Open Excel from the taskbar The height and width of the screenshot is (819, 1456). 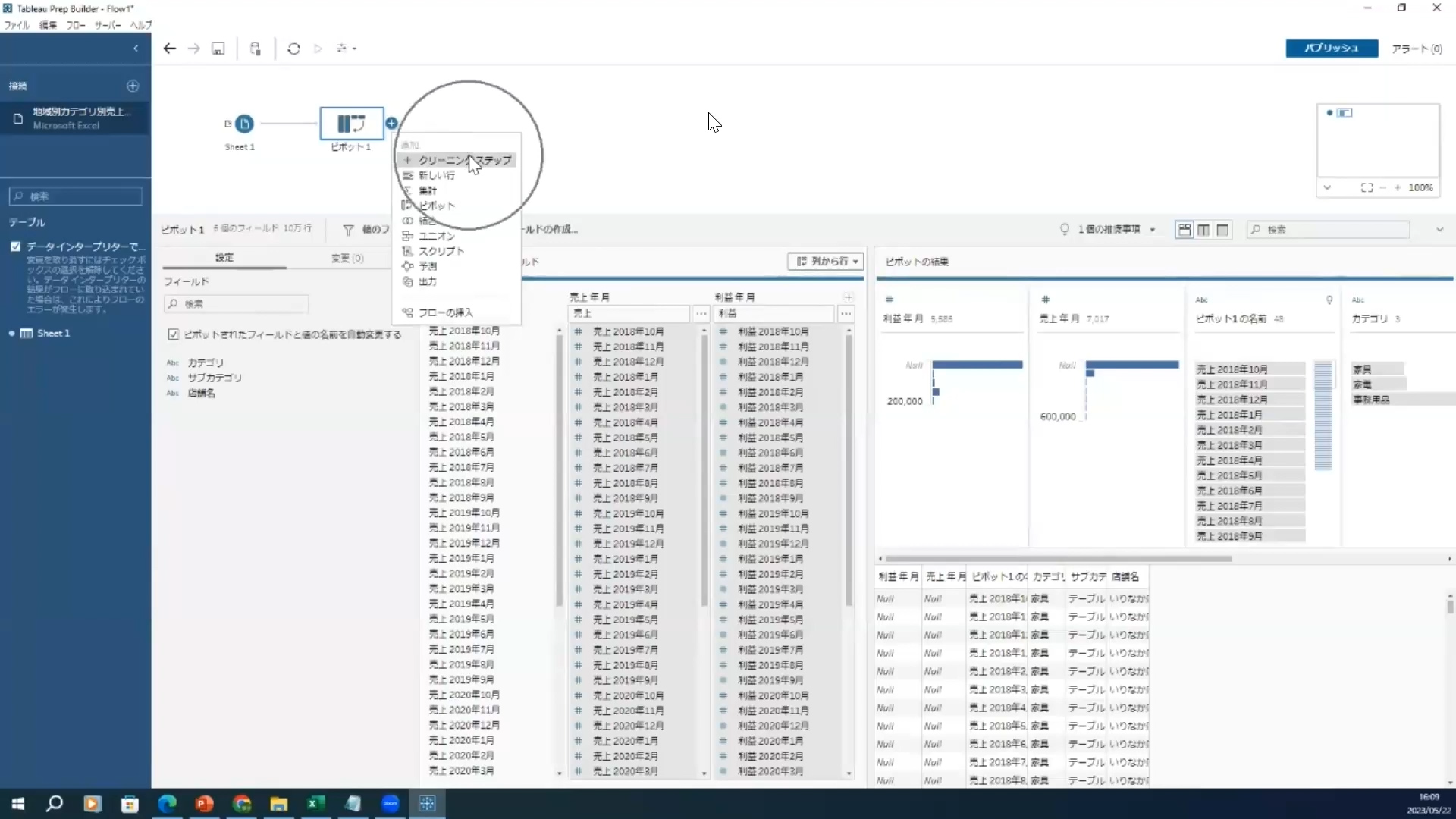[315, 804]
